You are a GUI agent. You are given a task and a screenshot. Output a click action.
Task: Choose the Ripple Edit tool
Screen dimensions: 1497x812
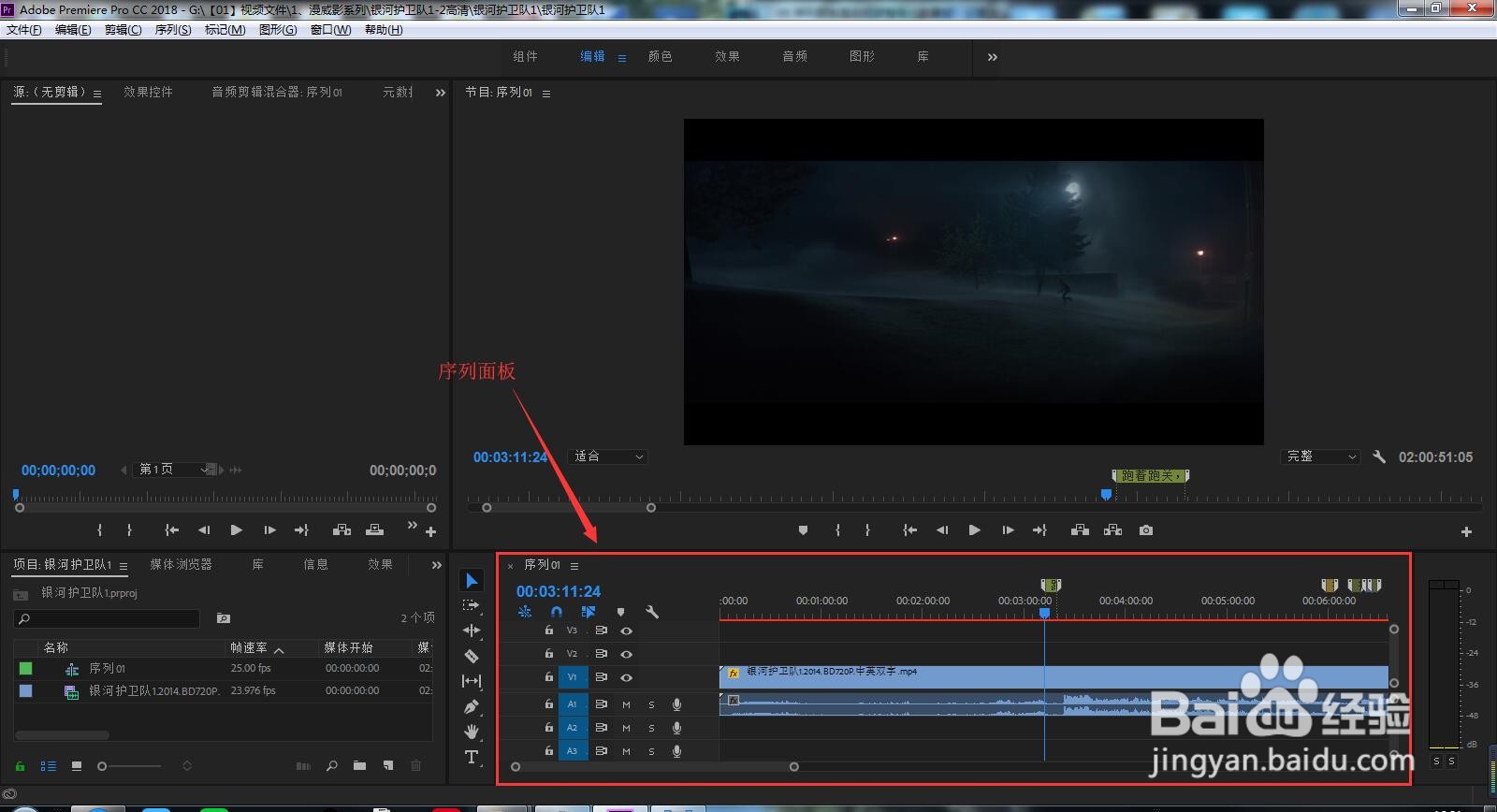472,631
